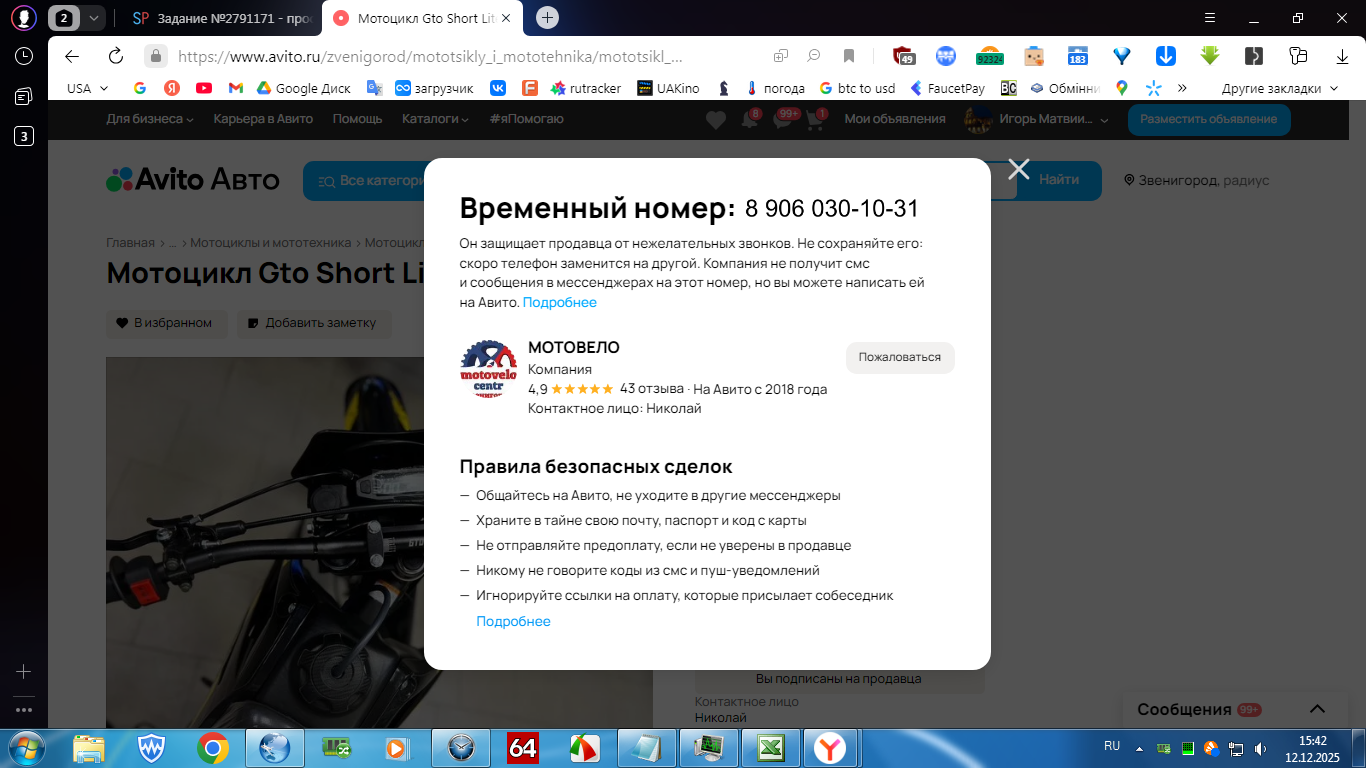Open the Google Maps bookmark icon
This screenshot has height=768, width=1366.
click(x=1122, y=88)
